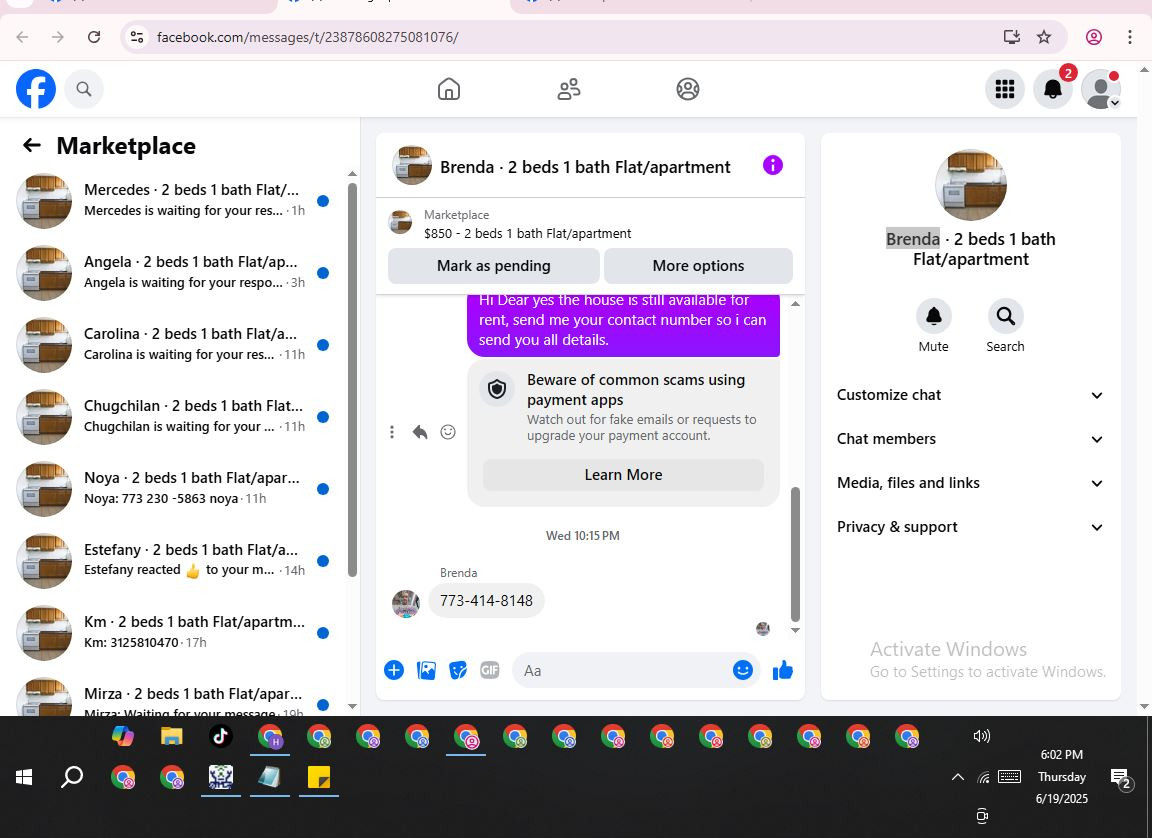Screen dimensions: 1152x838
Task: Open the account profile avatar menu
Action: [1101, 89]
